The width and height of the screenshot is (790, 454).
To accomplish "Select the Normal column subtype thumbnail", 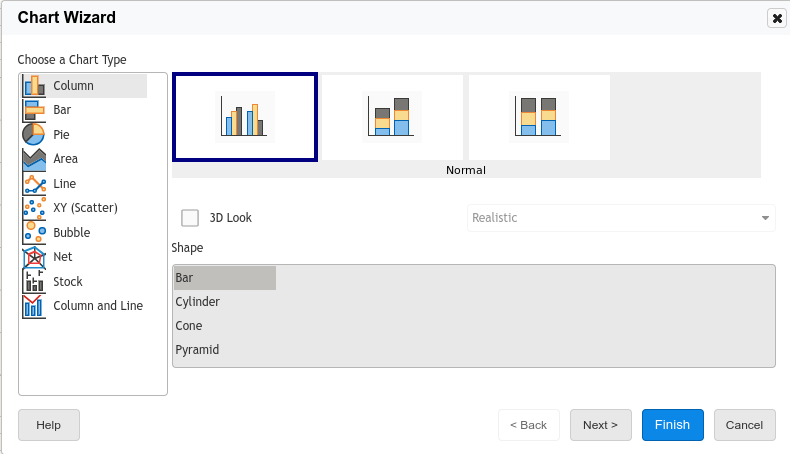I will (245, 117).
